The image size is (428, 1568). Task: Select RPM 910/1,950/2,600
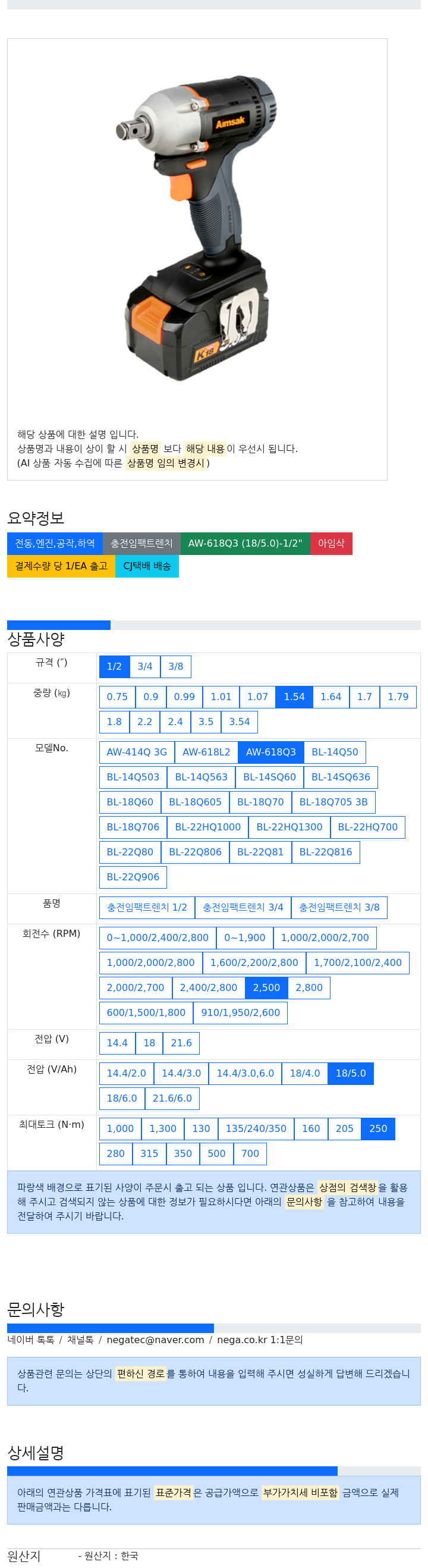coord(240,1013)
